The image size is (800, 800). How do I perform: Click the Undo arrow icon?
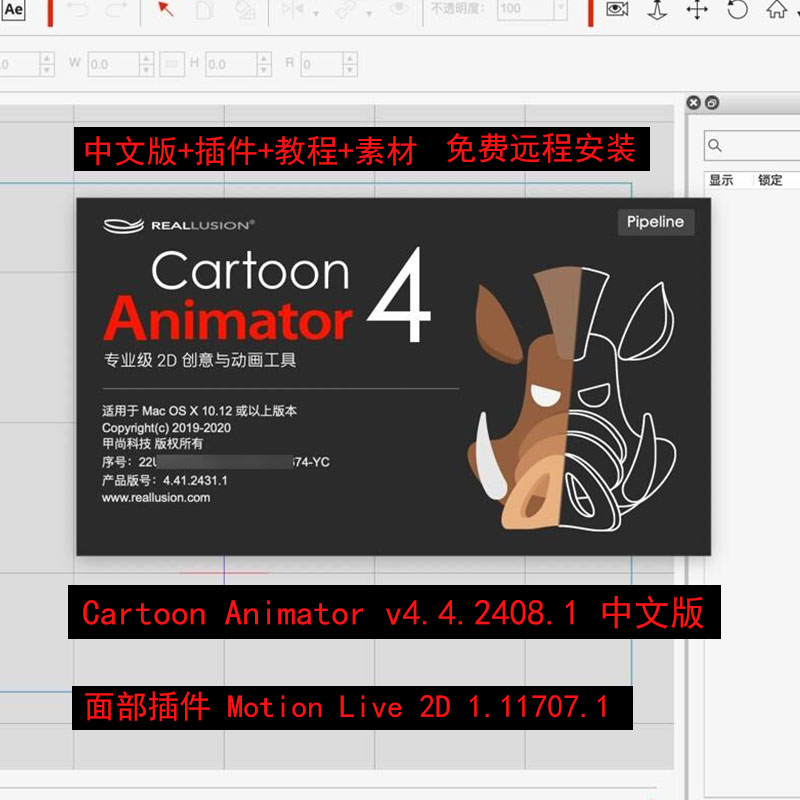click(x=79, y=10)
